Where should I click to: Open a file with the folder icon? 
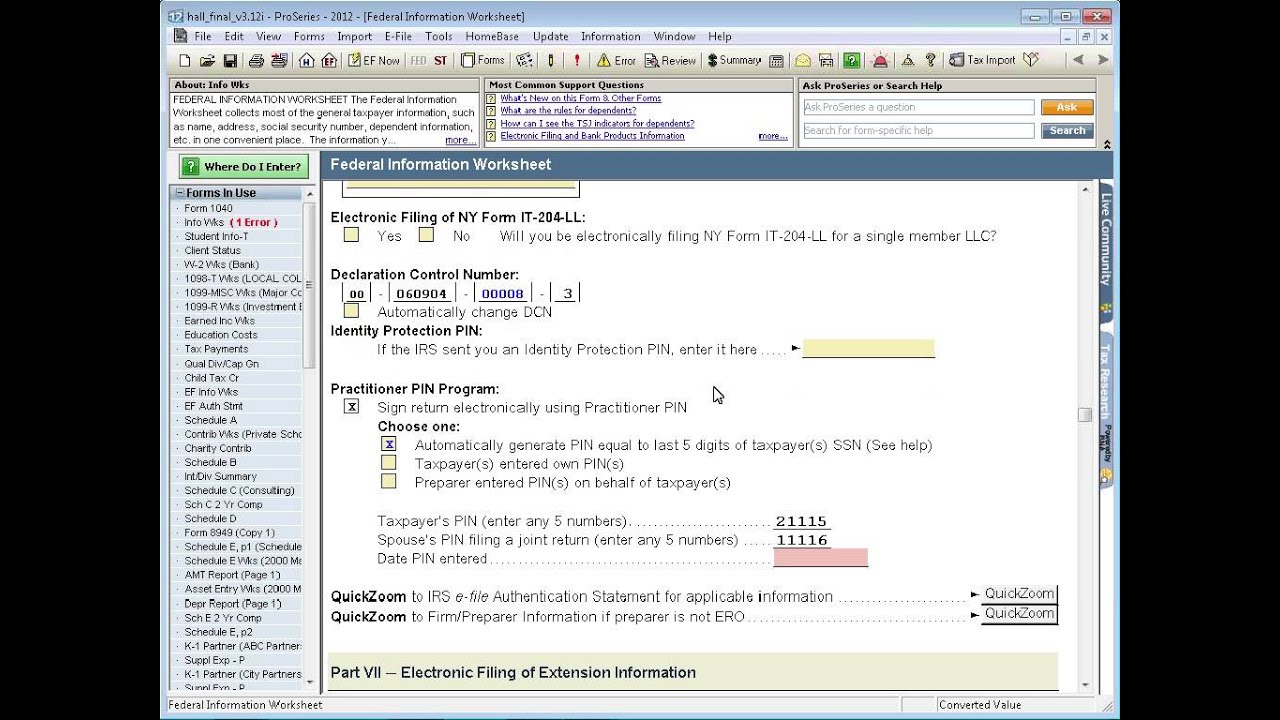click(208, 60)
